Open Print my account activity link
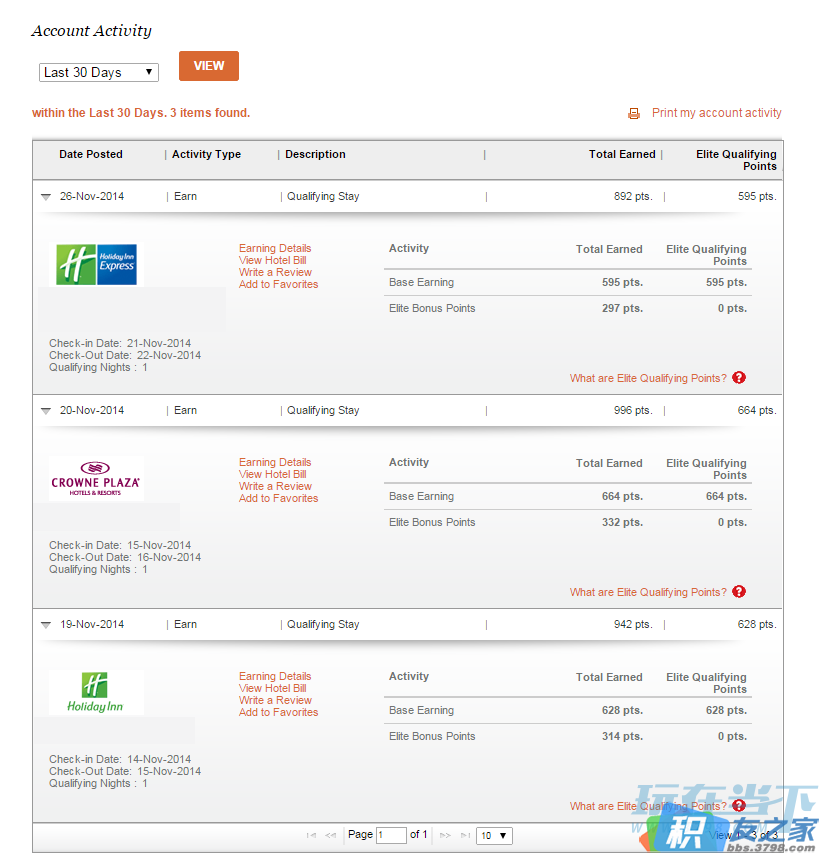This screenshot has height=859, width=824. pos(716,113)
